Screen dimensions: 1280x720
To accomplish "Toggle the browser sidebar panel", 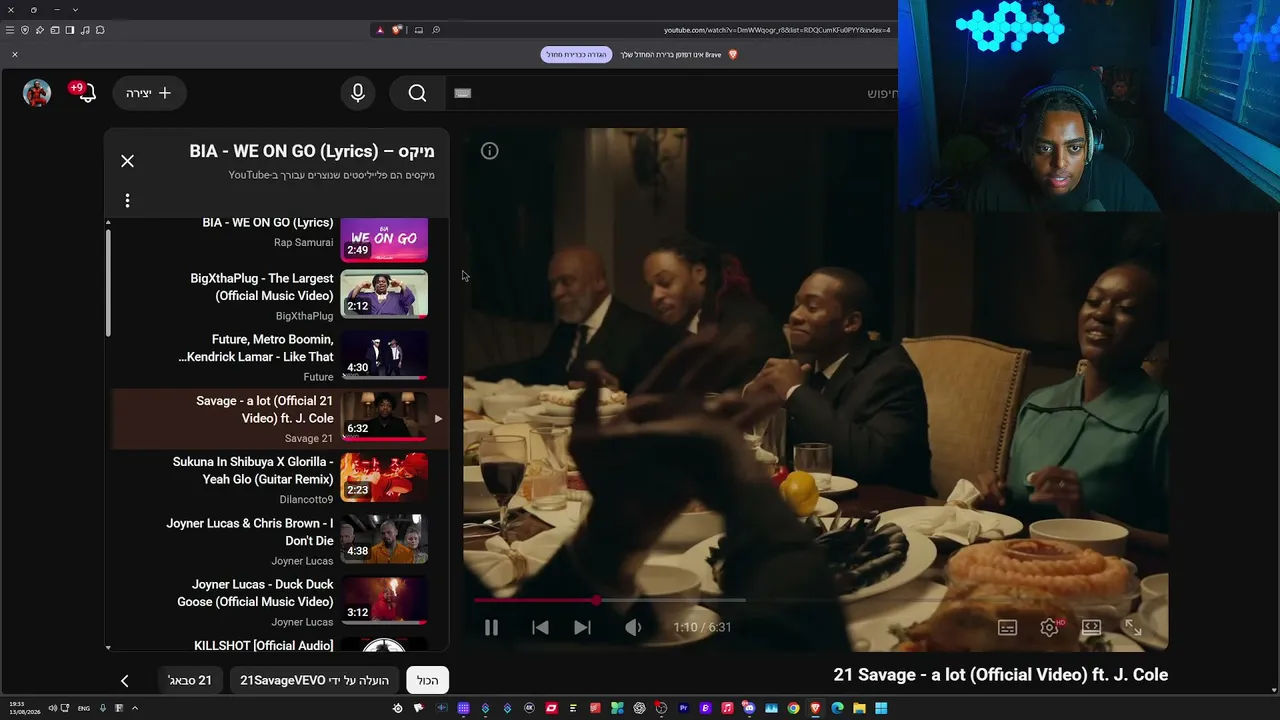I will (70, 30).
